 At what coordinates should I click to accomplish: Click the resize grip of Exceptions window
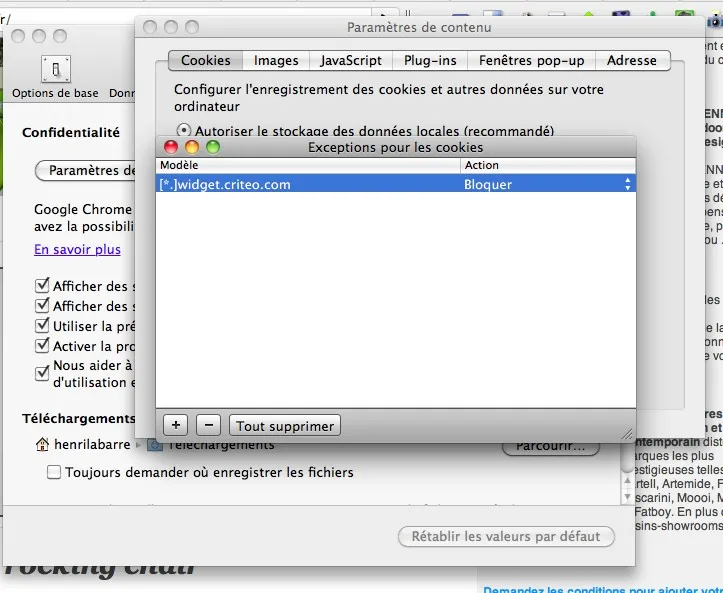pos(627,433)
